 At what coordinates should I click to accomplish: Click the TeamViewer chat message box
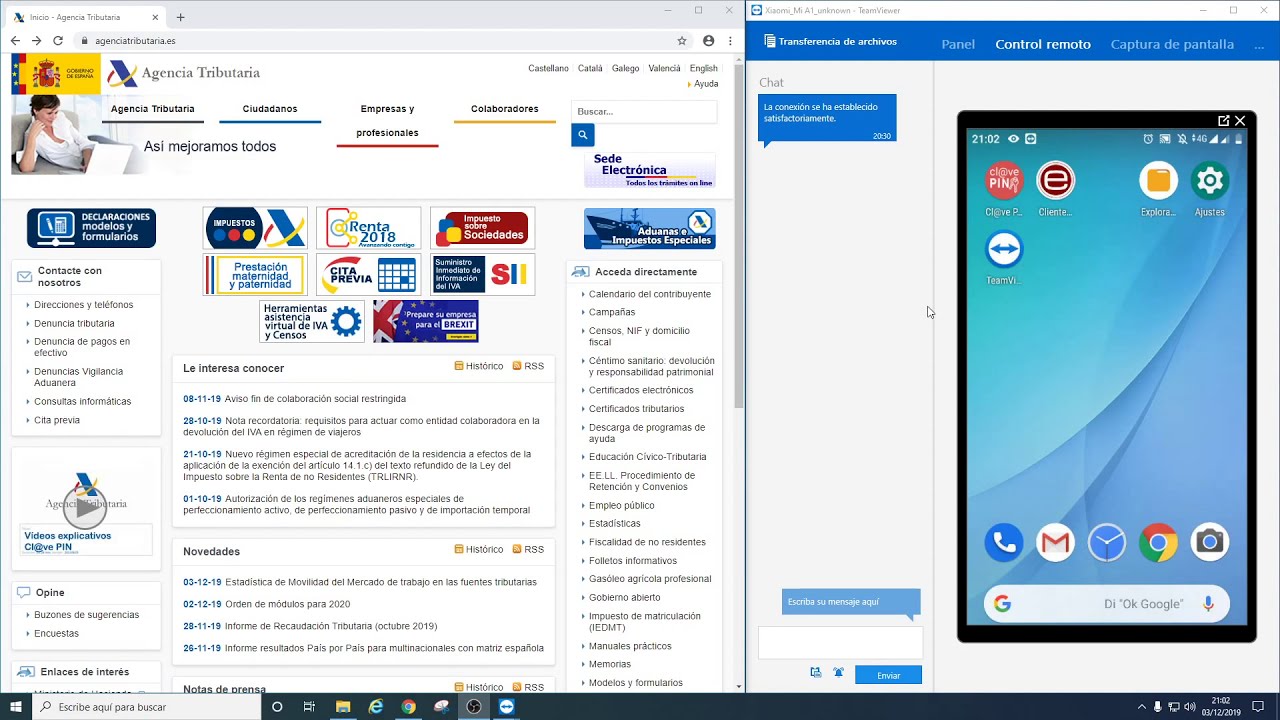click(x=840, y=643)
